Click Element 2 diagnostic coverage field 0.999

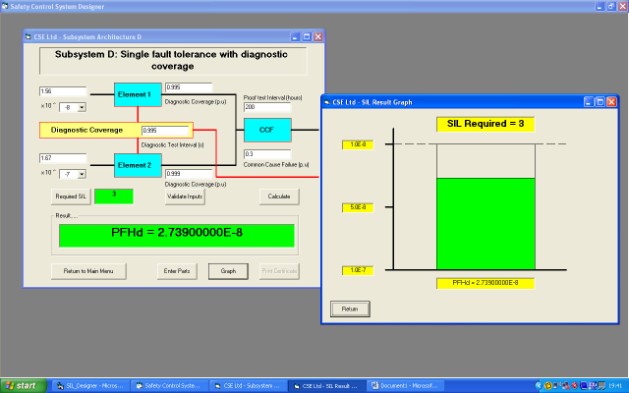point(189,174)
